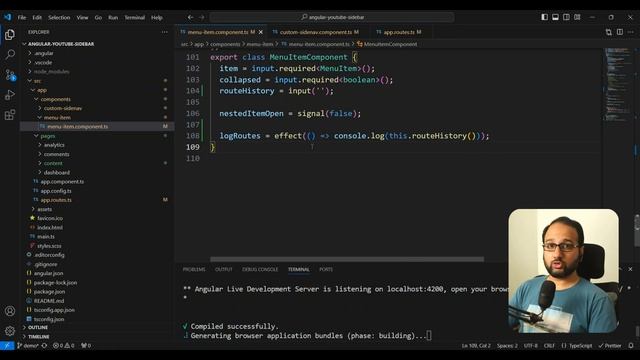Image resolution: width=640 pixels, height=360 pixels.
Task: Collapse the src folder
Action: tap(38, 81)
